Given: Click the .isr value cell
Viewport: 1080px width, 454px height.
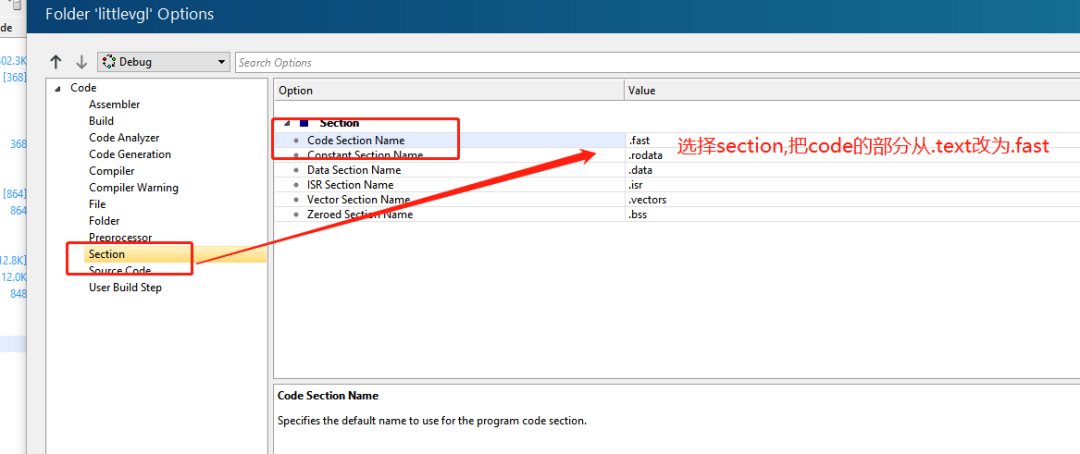Looking at the screenshot, I should point(853,185).
